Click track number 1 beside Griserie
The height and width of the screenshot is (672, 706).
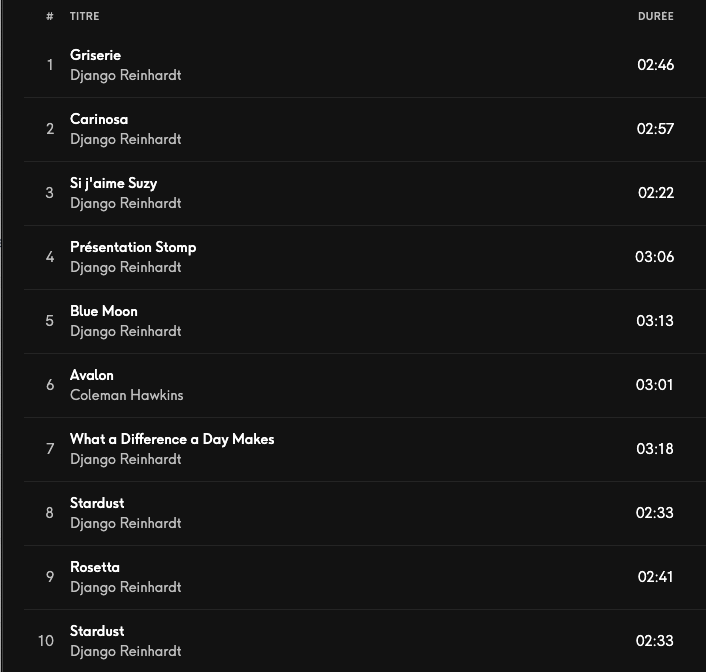tap(50, 65)
